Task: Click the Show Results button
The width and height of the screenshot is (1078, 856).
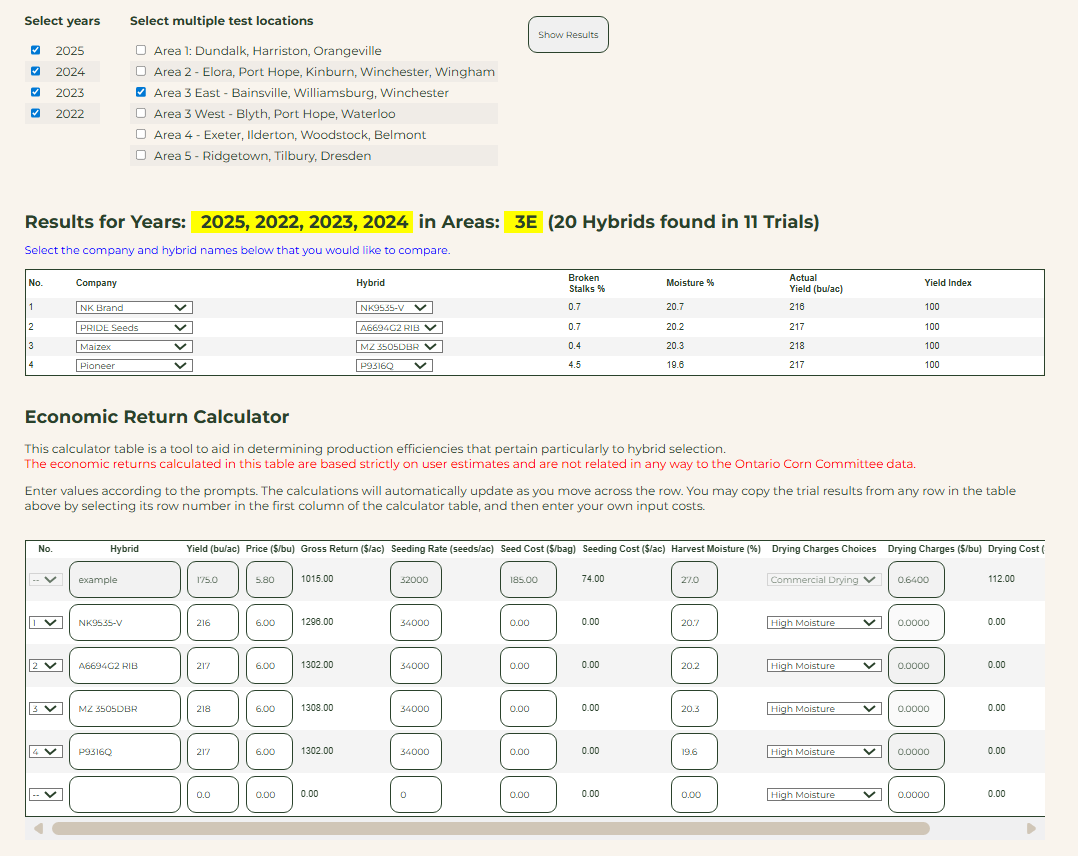Action: (x=567, y=35)
